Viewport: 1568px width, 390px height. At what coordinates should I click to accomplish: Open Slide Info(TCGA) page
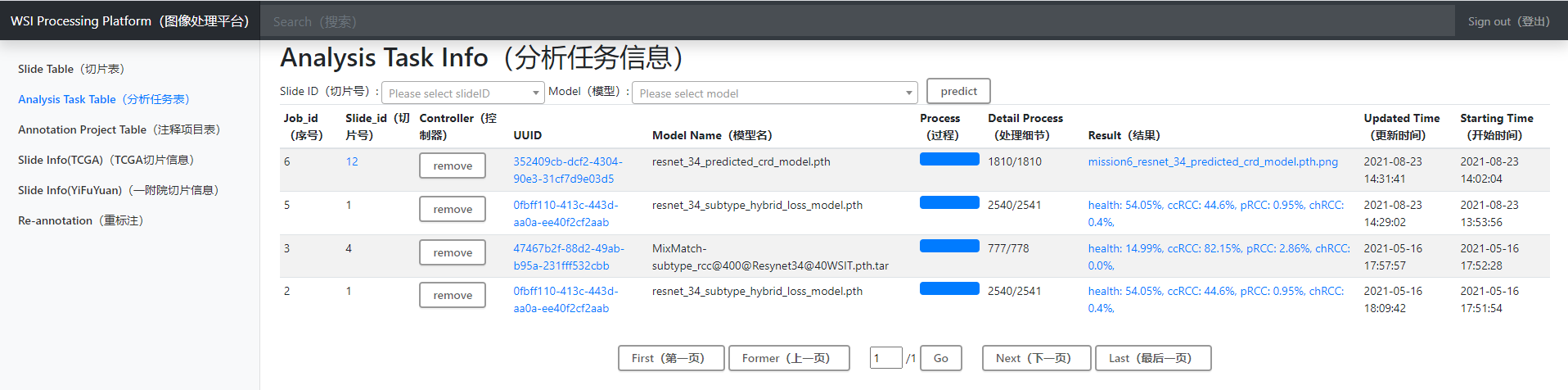(106, 160)
